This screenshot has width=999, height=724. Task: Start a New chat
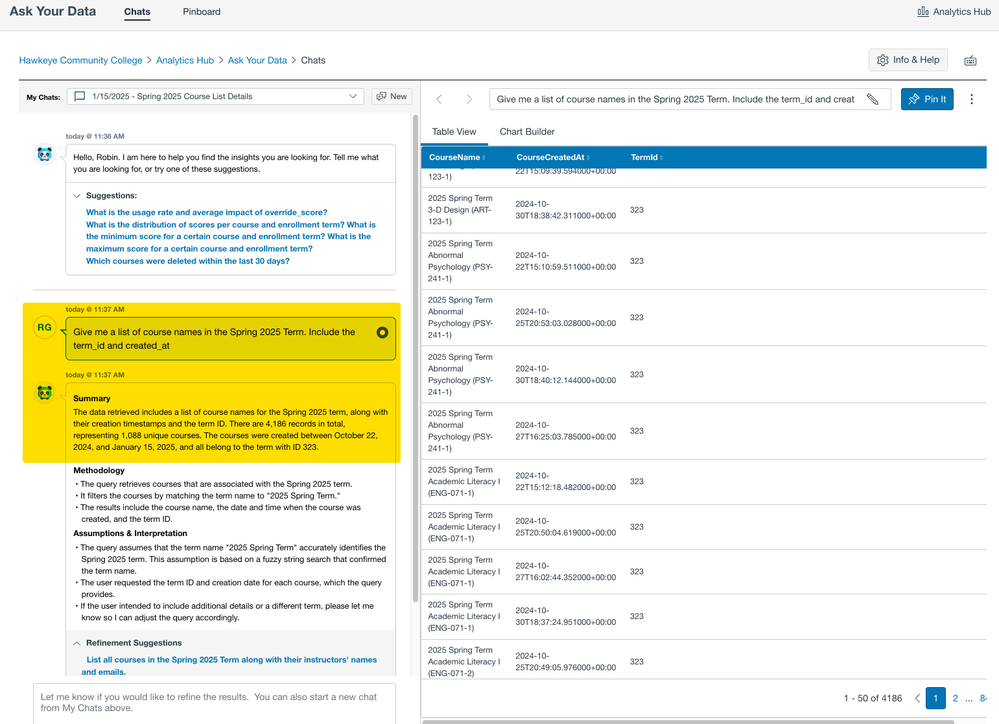(391, 96)
